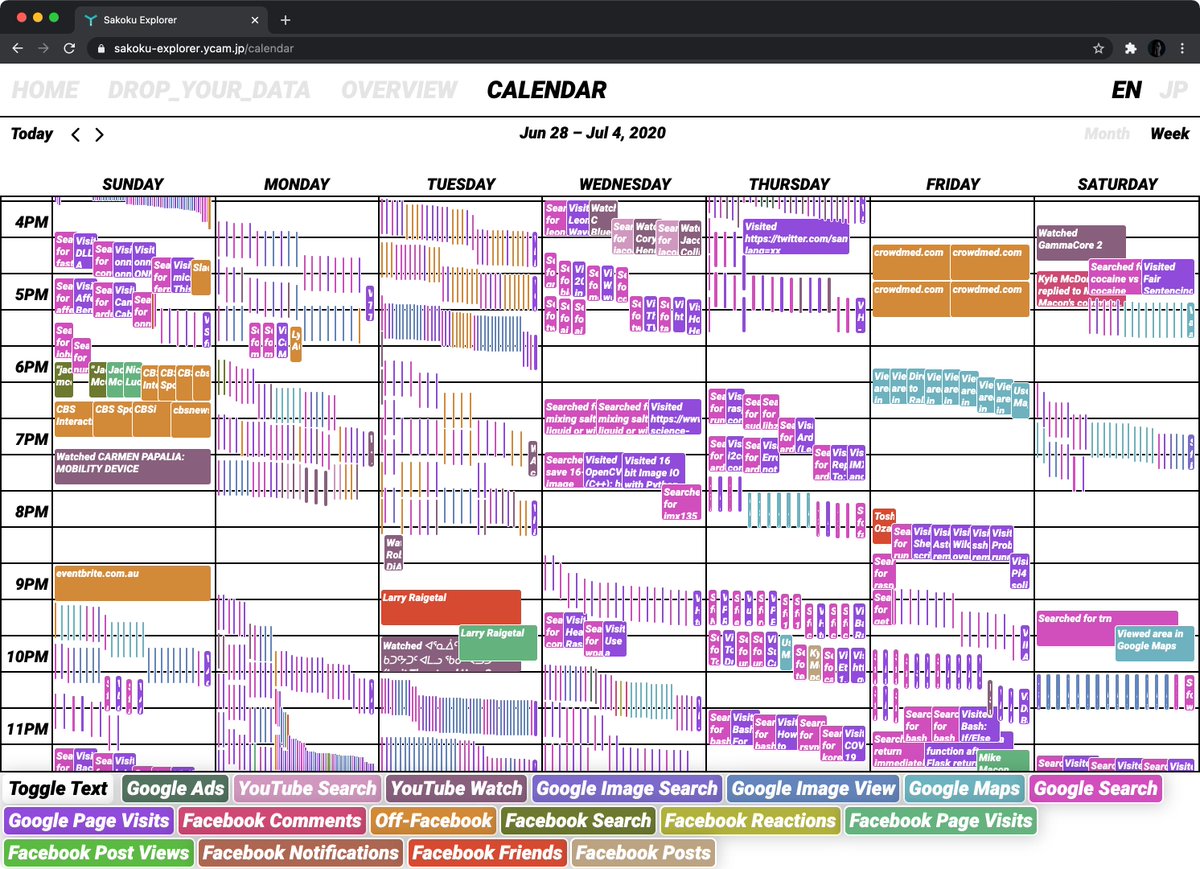
Task: Open the CBS Interactive event on Sunday
Action: click(73, 419)
